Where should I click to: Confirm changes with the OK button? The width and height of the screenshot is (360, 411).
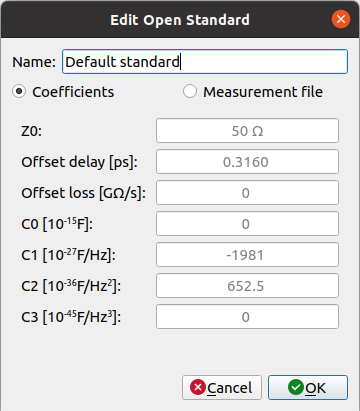click(308, 387)
